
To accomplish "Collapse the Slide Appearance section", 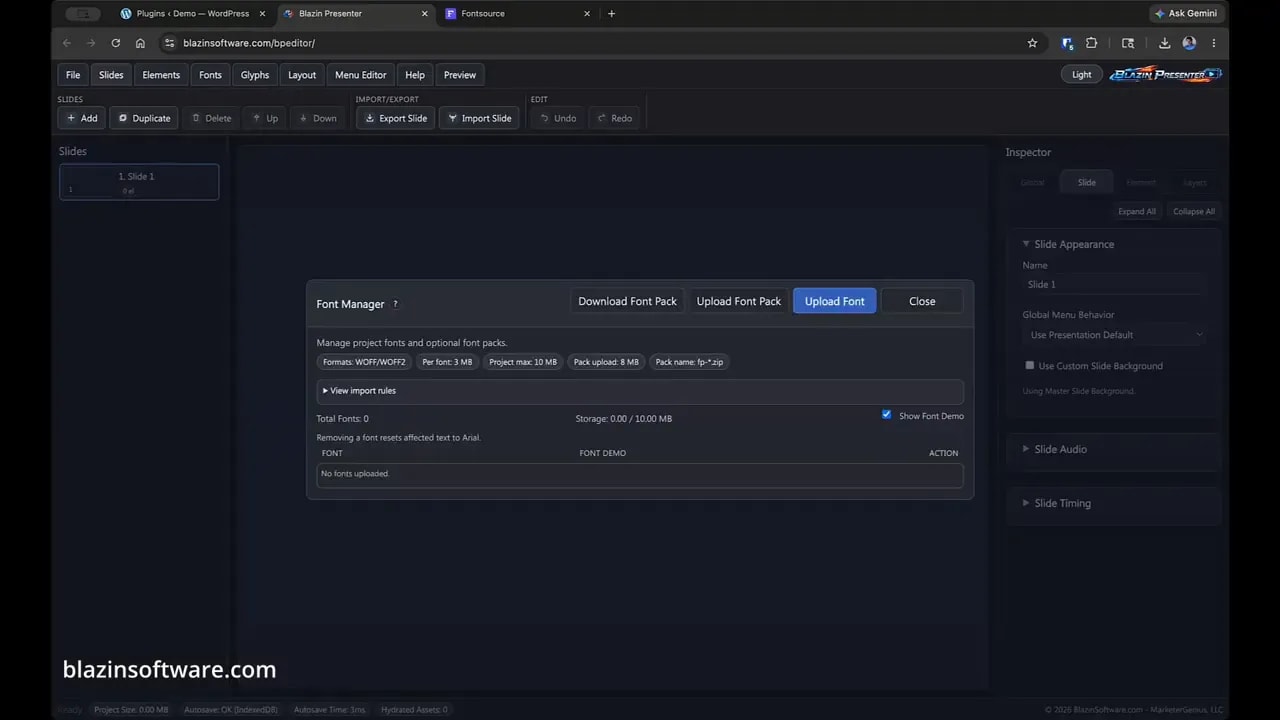I will coord(1074,244).
